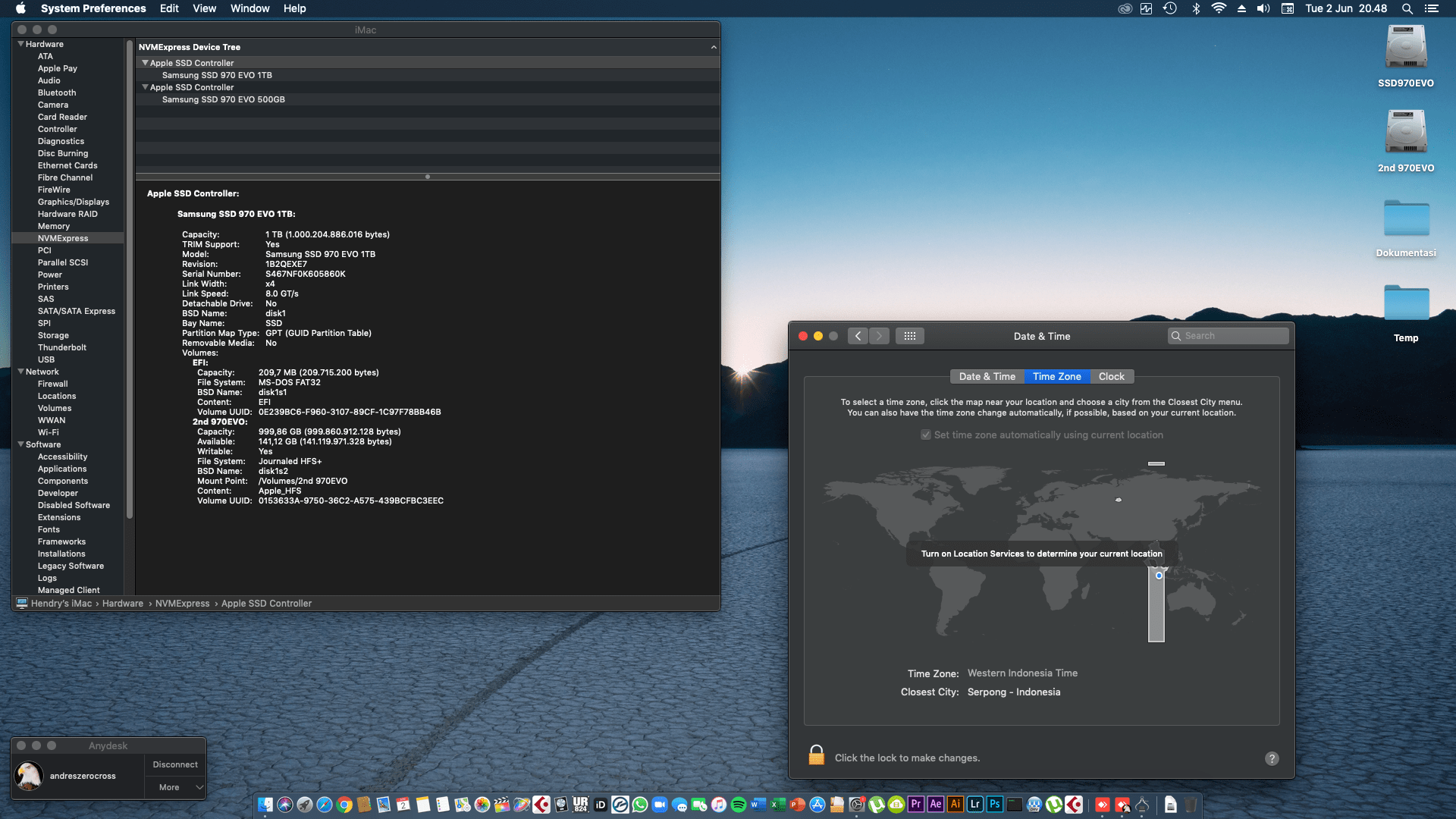
Task: Open the SSD970EVO drive on desktop
Action: coord(1405,48)
